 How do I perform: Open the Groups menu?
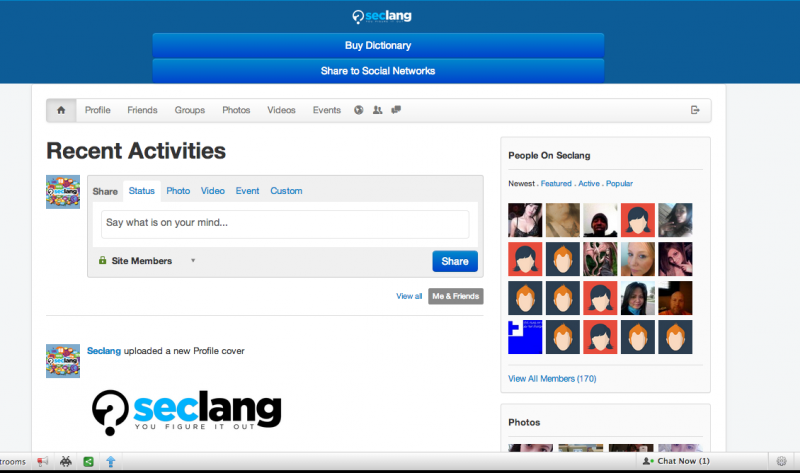coord(190,110)
